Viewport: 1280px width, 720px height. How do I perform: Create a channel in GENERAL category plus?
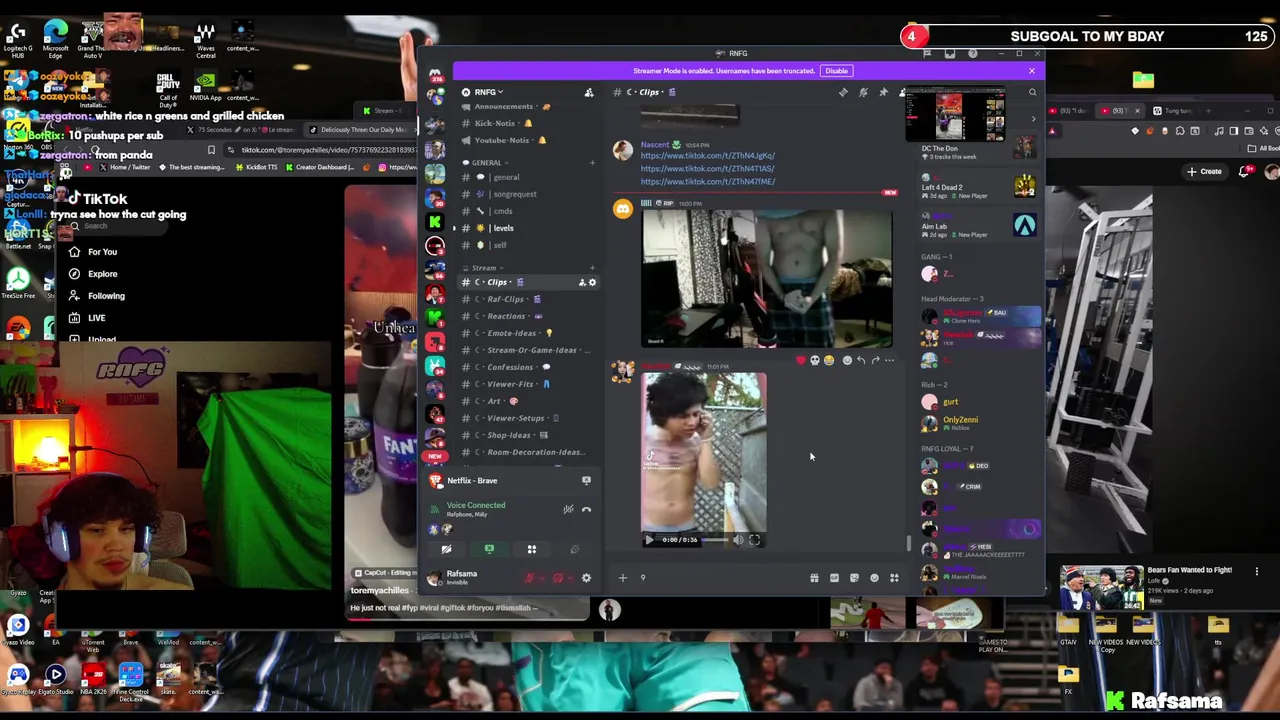592,163
